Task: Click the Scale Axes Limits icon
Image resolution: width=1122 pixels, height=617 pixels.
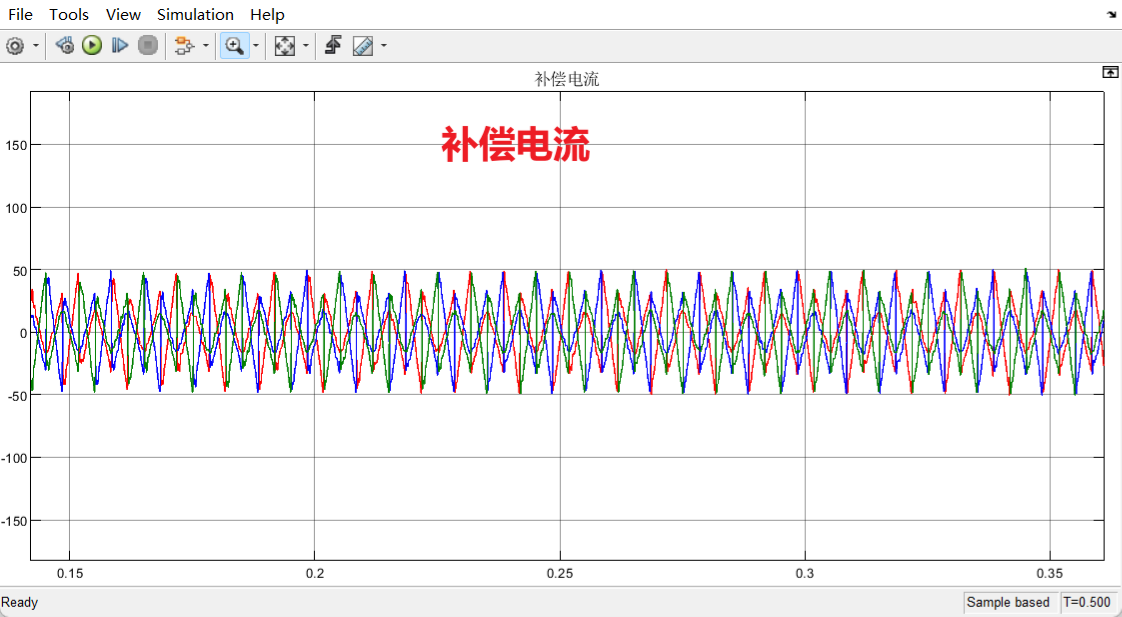Action: click(x=285, y=45)
